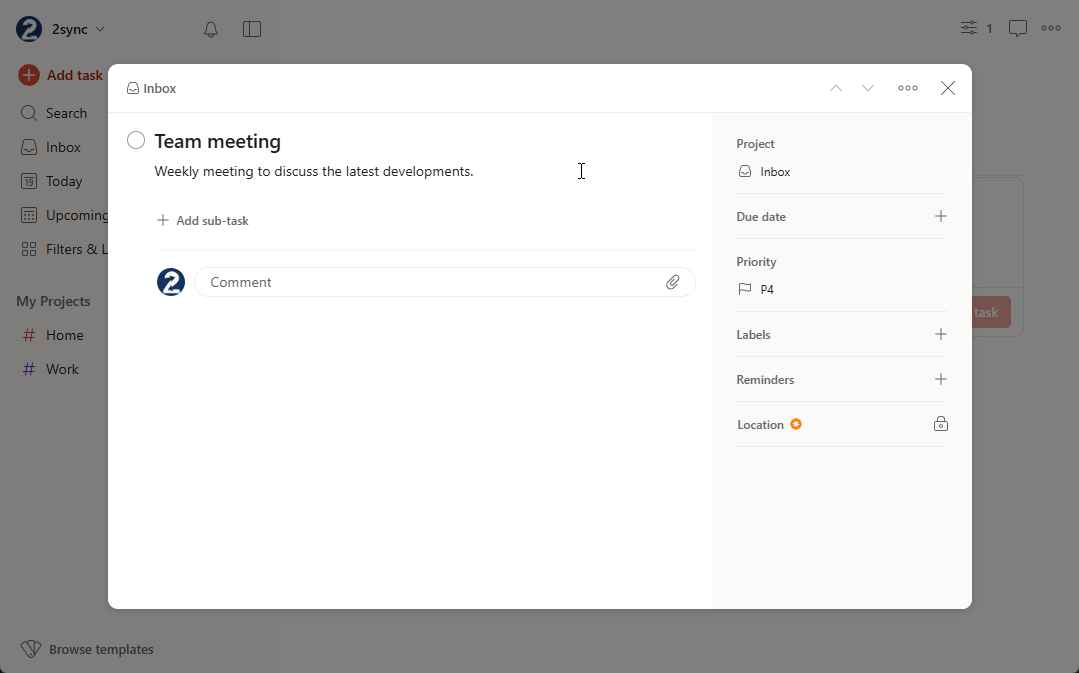Image resolution: width=1079 pixels, height=673 pixels.
Task: Mark the Team meeting task complete
Action: tap(135, 140)
